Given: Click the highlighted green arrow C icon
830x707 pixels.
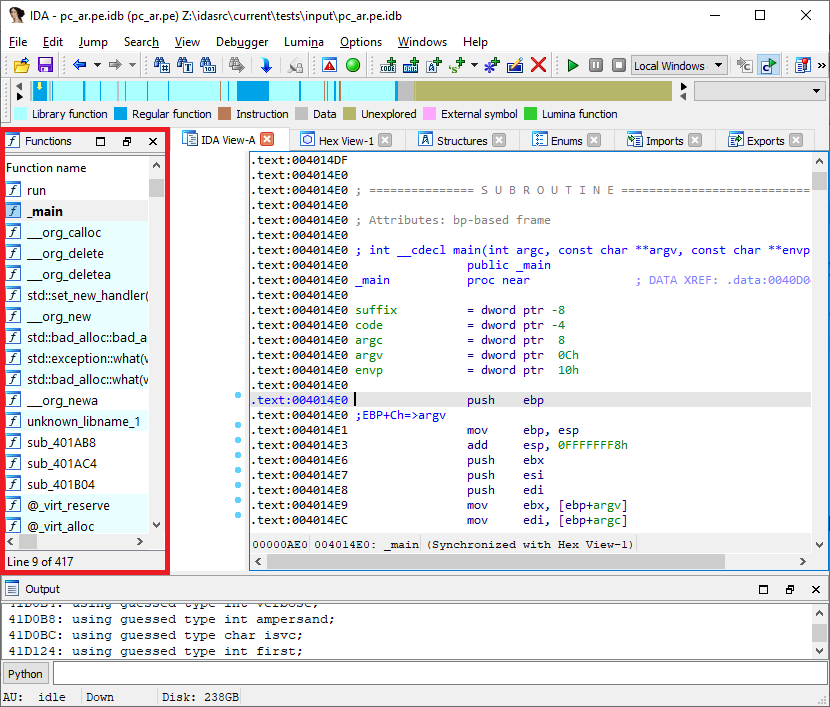Looking at the screenshot, I should (768, 65).
